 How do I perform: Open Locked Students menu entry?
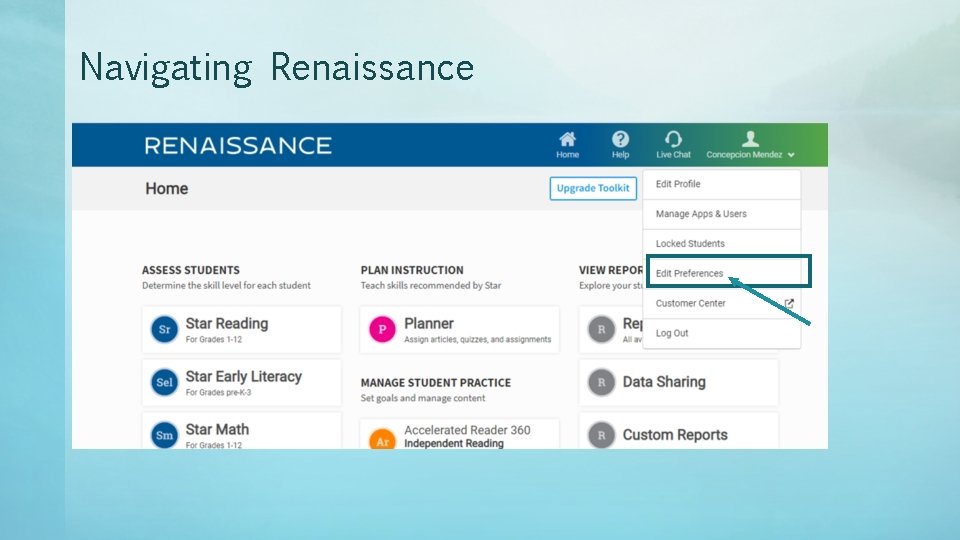tap(722, 244)
